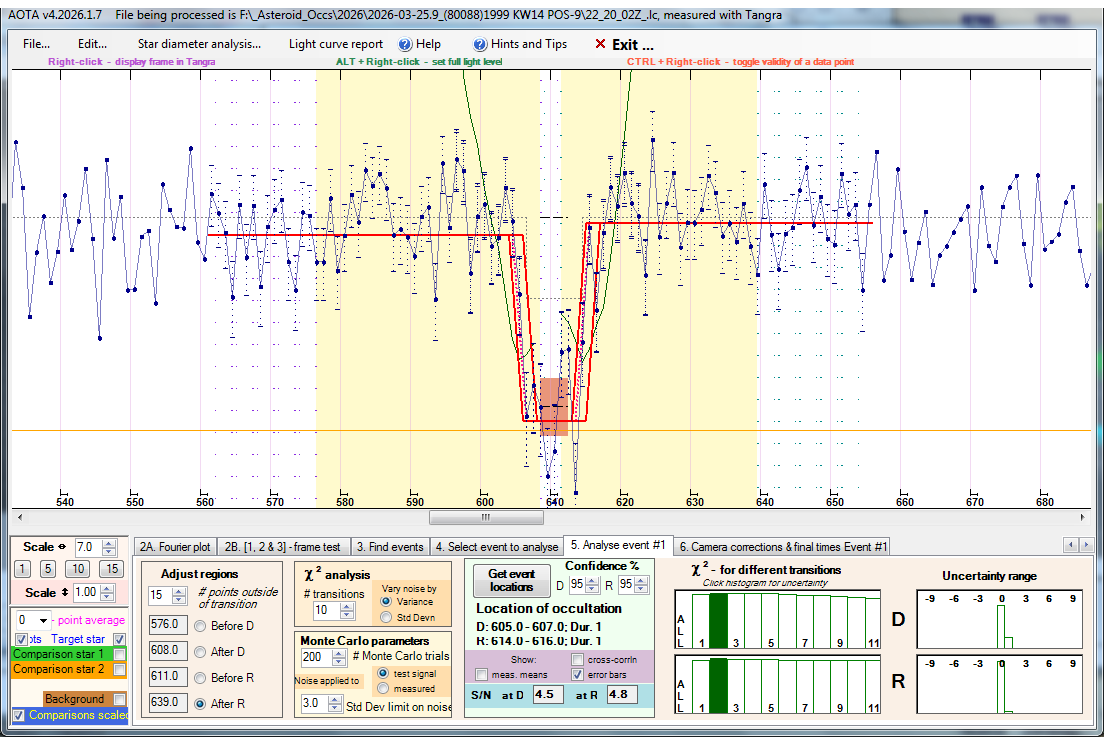Increase the Monte Carlo trials spinner
This screenshot has width=1104, height=737.
tap(339, 653)
